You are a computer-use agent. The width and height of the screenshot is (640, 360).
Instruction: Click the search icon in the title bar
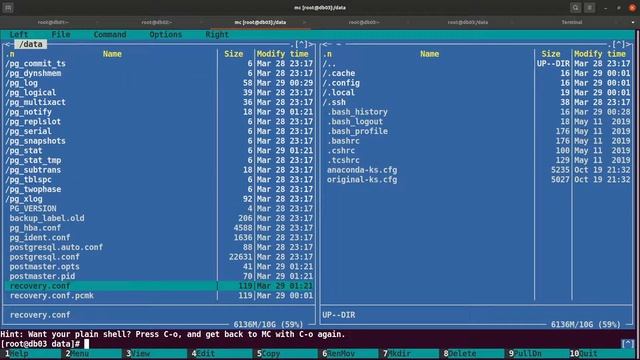[576, 7]
